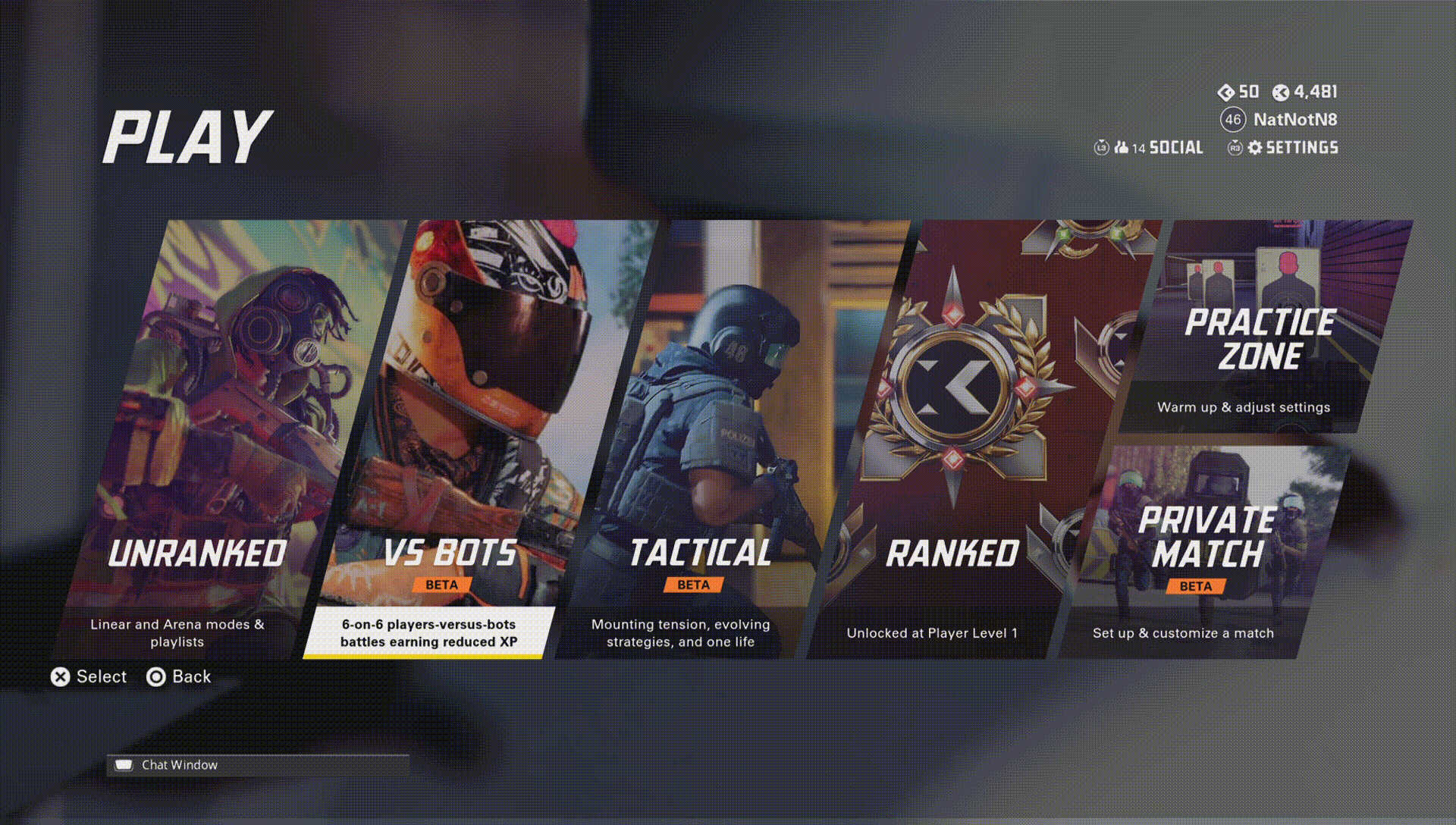Viewport: 1456px width, 825px height.
Task: Click 'Warm up & adjust settings' text
Action: tap(1244, 407)
